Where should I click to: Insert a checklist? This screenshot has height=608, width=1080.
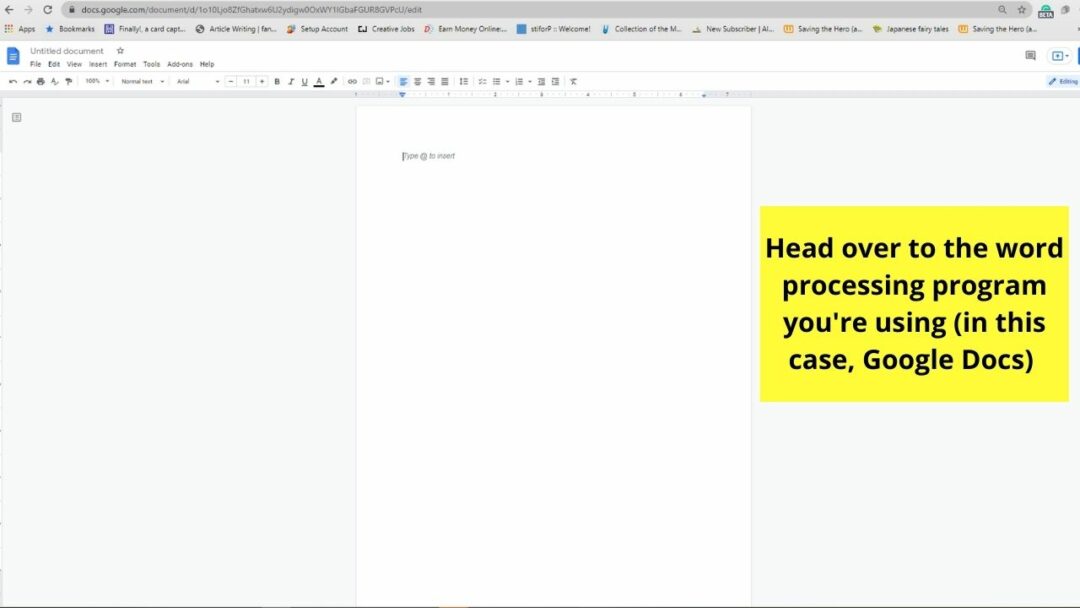pos(482,81)
